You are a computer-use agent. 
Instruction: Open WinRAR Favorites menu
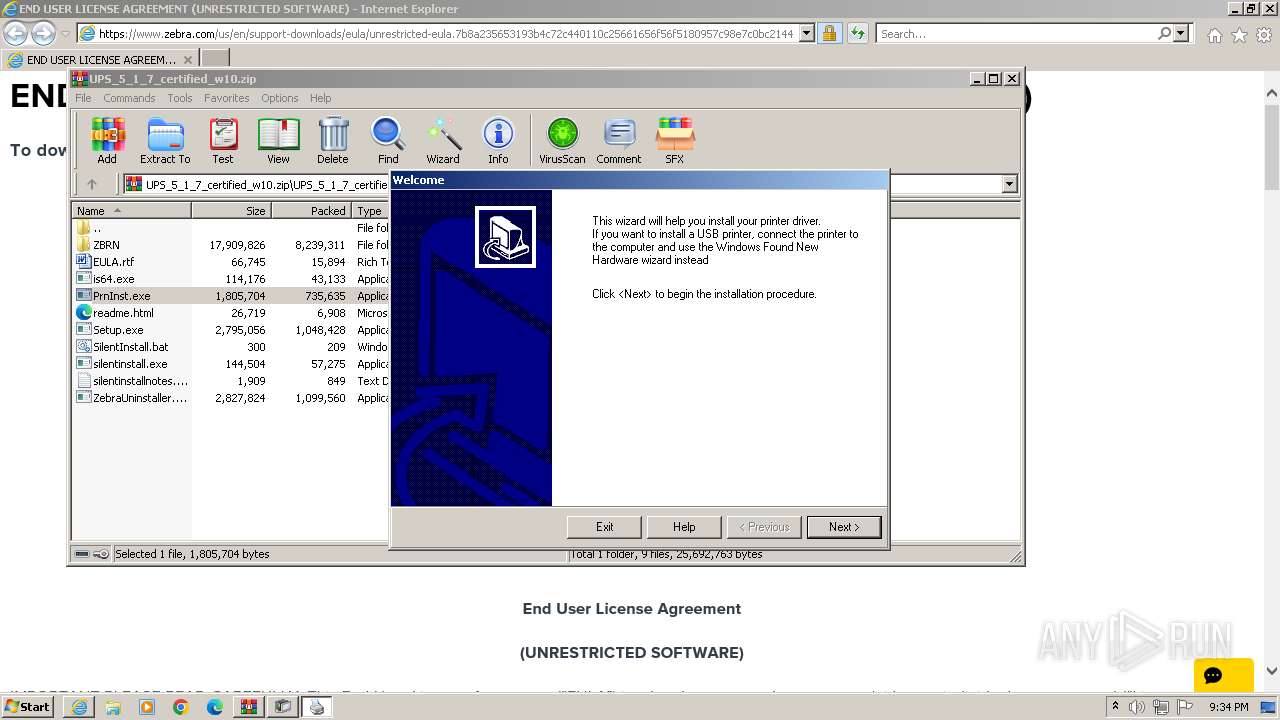pos(227,98)
